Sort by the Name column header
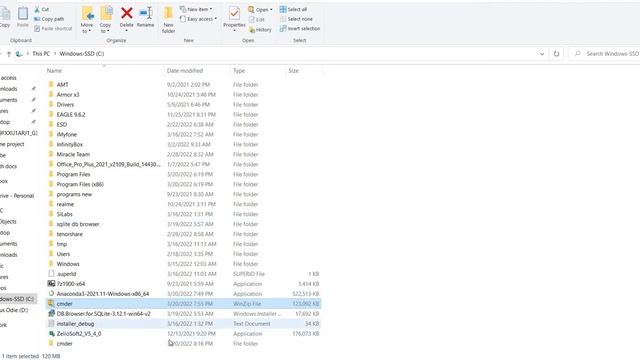 (x=54, y=71)
